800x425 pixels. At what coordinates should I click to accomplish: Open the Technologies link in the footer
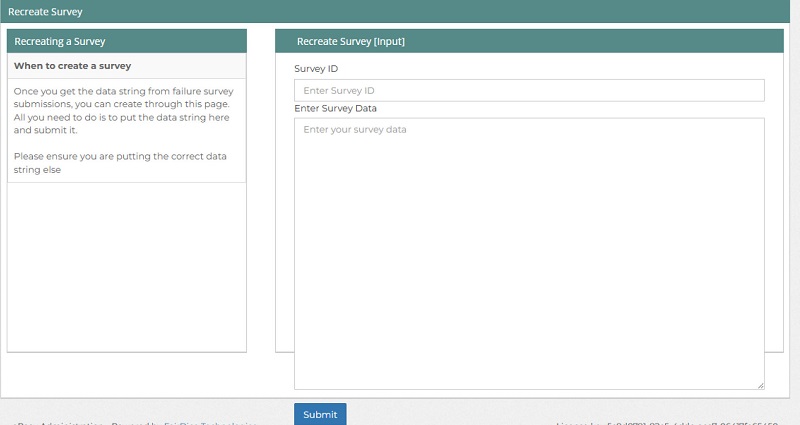(x=228, y=423)
